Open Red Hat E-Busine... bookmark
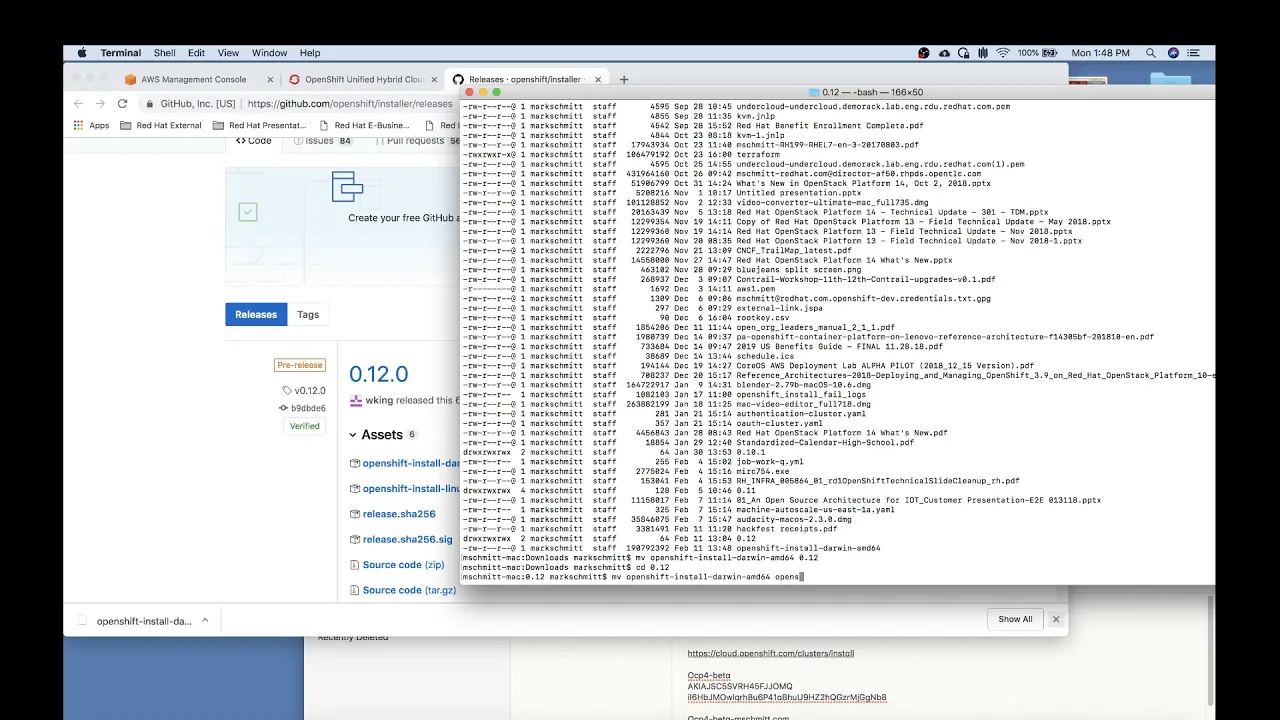Screen dimensions: 1280x720 [364, 126]
